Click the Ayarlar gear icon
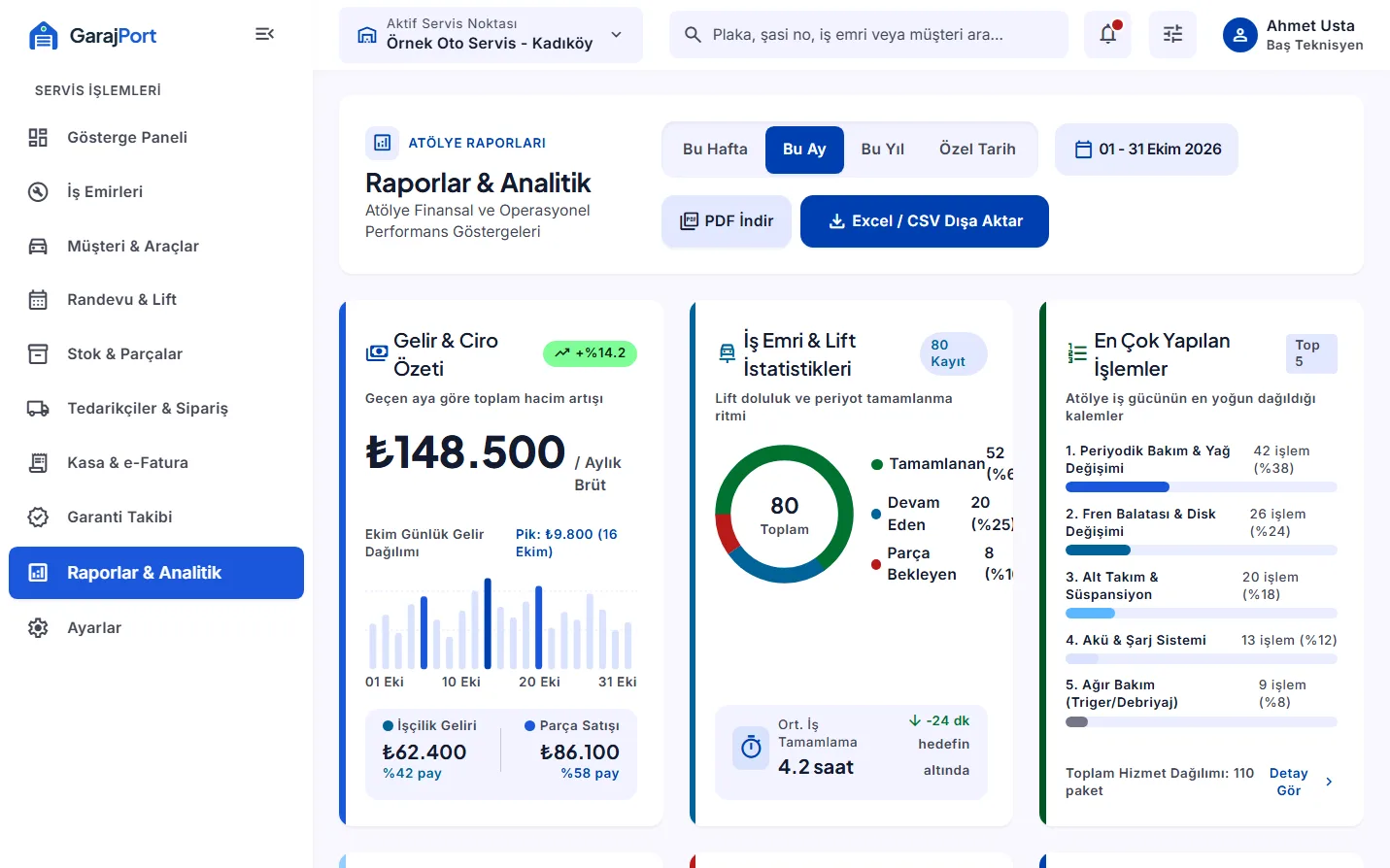1390x868 pixels. coord(38,628)
